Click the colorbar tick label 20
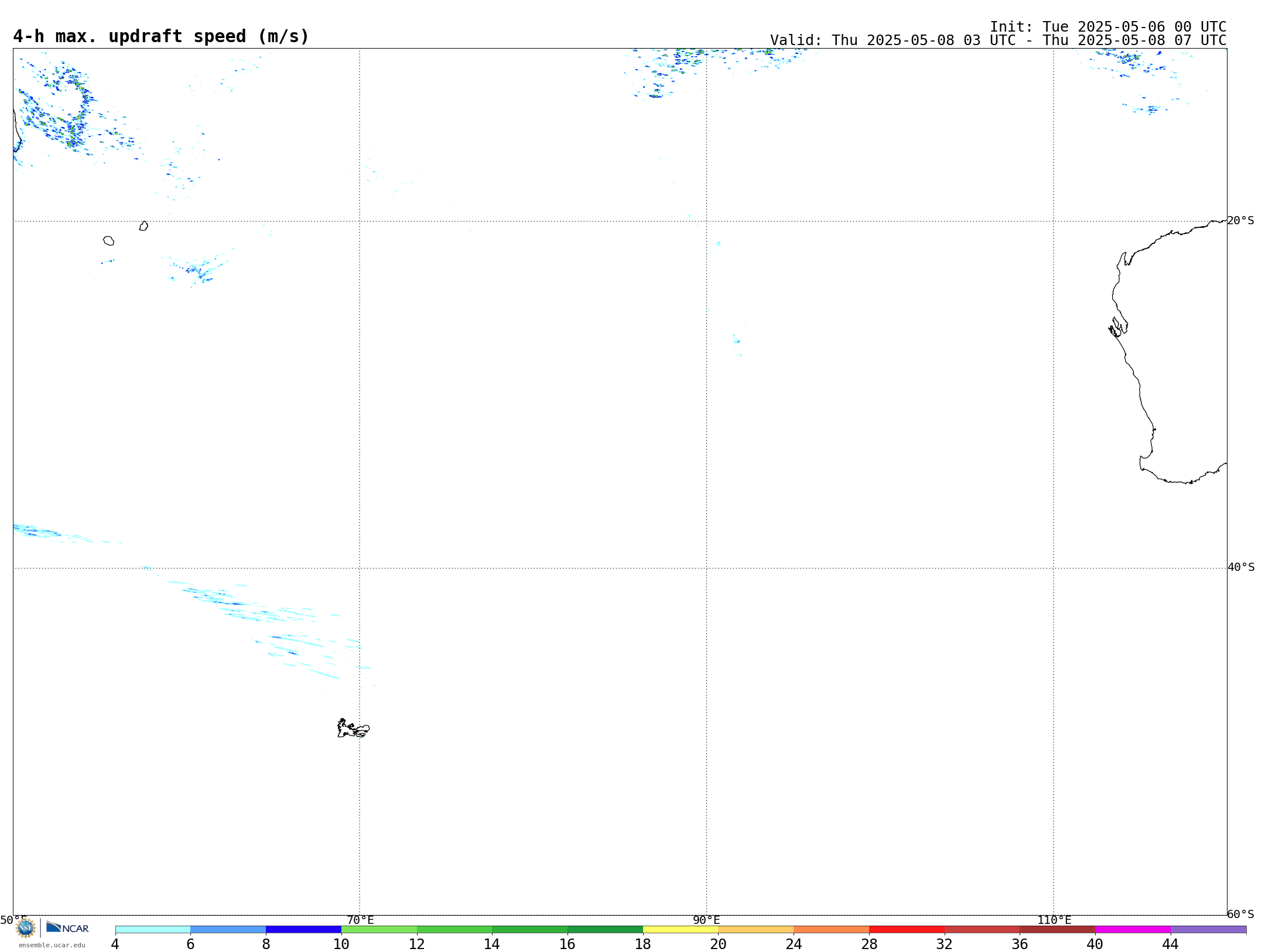1265x952 pixels. pyautogui.click(x=719, y=944)
